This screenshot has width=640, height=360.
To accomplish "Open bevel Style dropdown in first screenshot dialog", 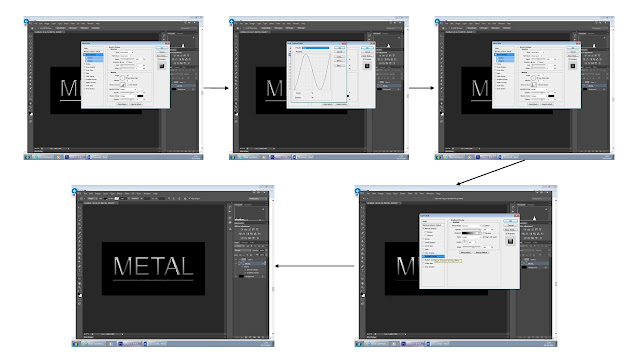I will [127, 52].
